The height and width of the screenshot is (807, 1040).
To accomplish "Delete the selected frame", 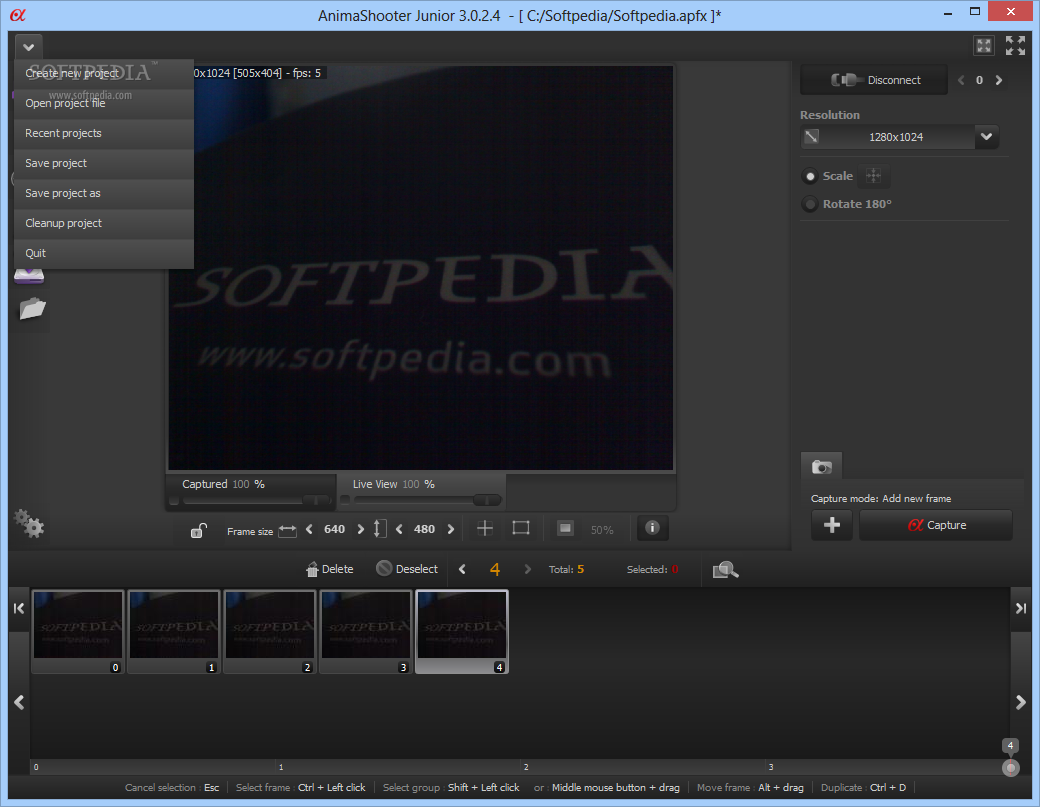I will pyautogui.click(x=330, y=569).
